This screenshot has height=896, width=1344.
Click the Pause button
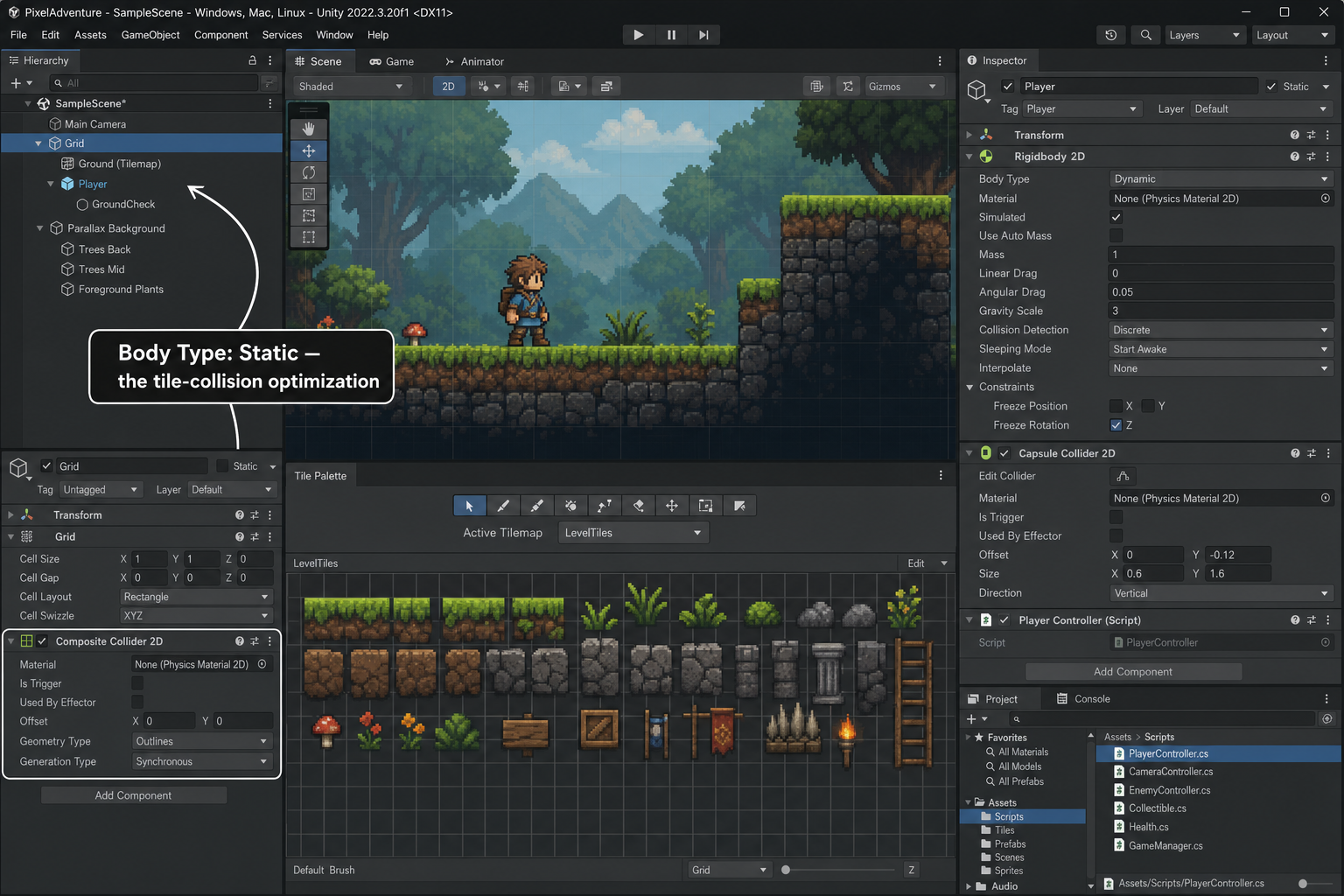[671, 35]
